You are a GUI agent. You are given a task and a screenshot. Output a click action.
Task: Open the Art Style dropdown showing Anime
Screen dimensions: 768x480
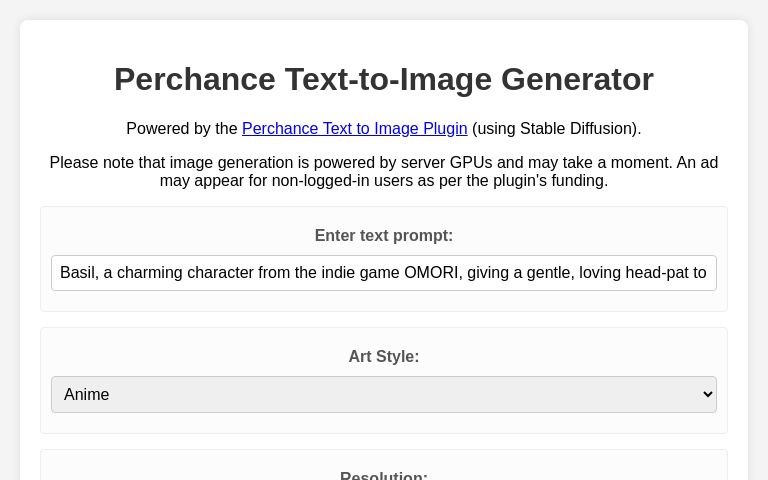[x=384, y=395]
